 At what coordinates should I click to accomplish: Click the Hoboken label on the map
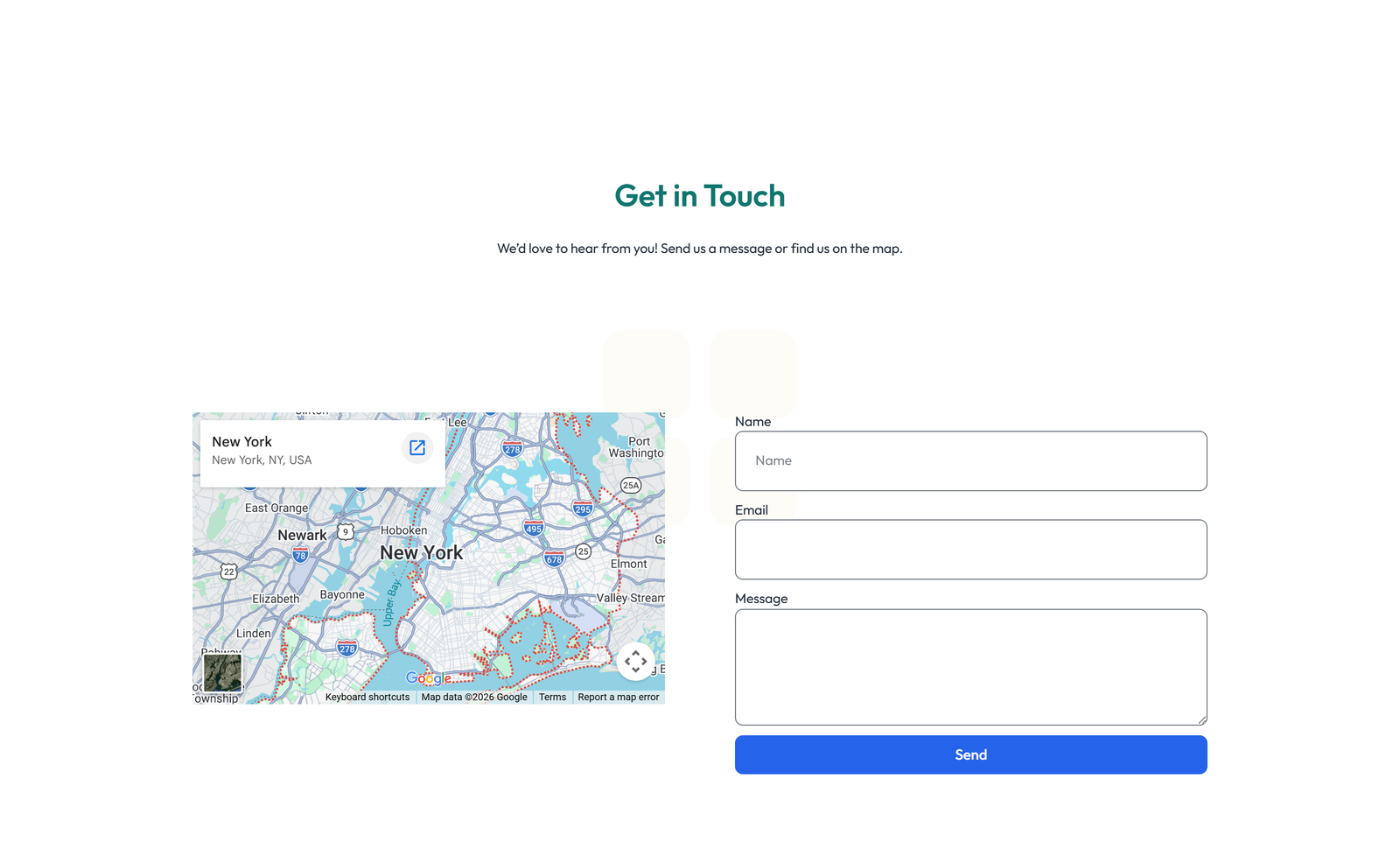(403, 530)
